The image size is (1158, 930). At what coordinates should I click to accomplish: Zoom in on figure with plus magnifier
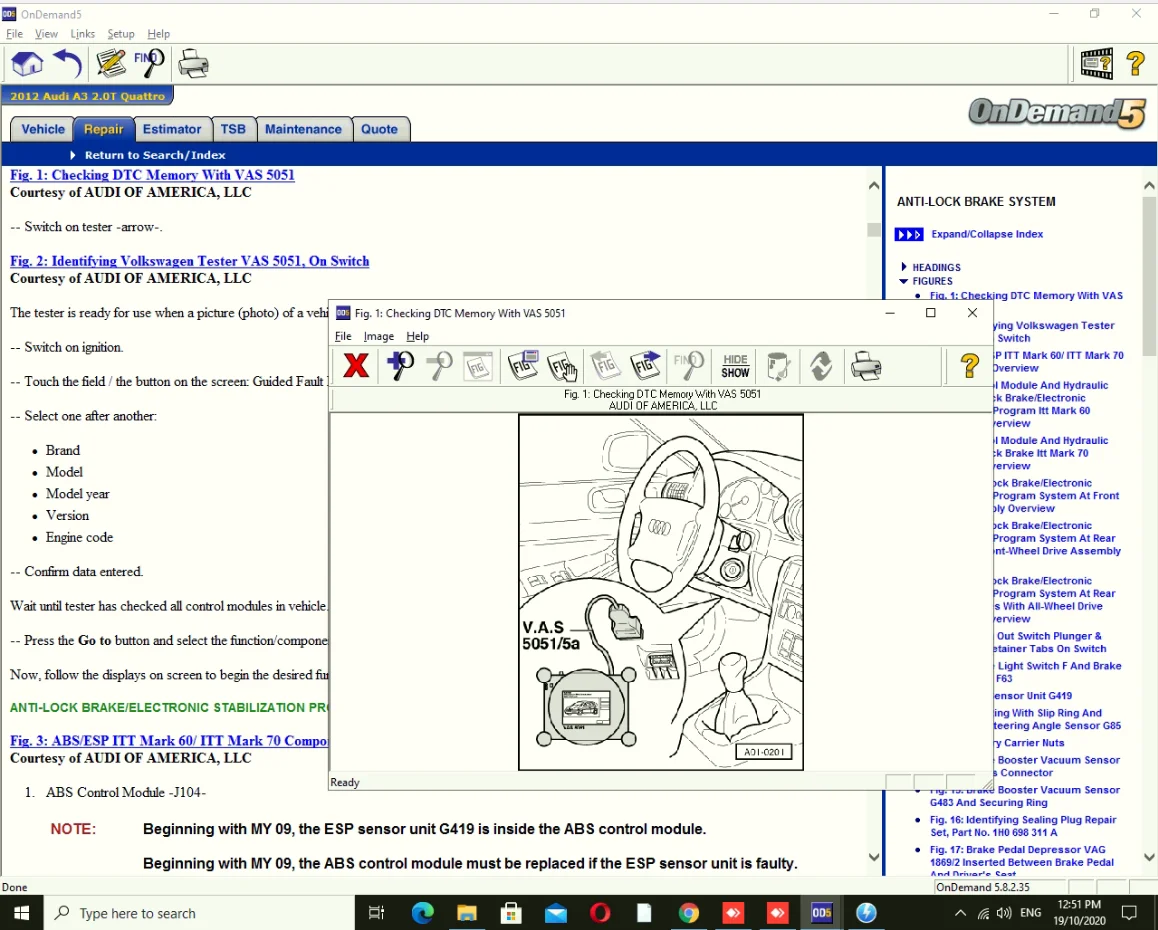coord(401,366)
